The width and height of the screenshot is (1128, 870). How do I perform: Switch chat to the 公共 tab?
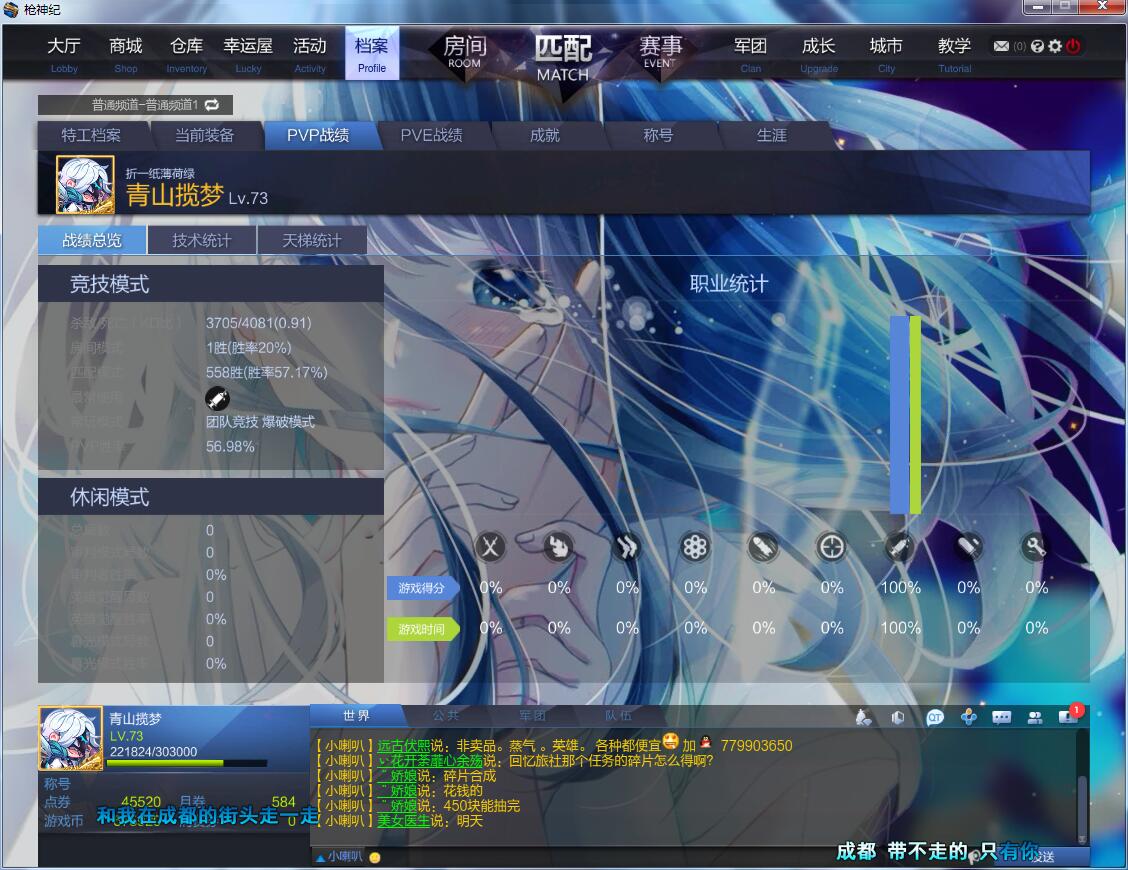click(446, 716)
